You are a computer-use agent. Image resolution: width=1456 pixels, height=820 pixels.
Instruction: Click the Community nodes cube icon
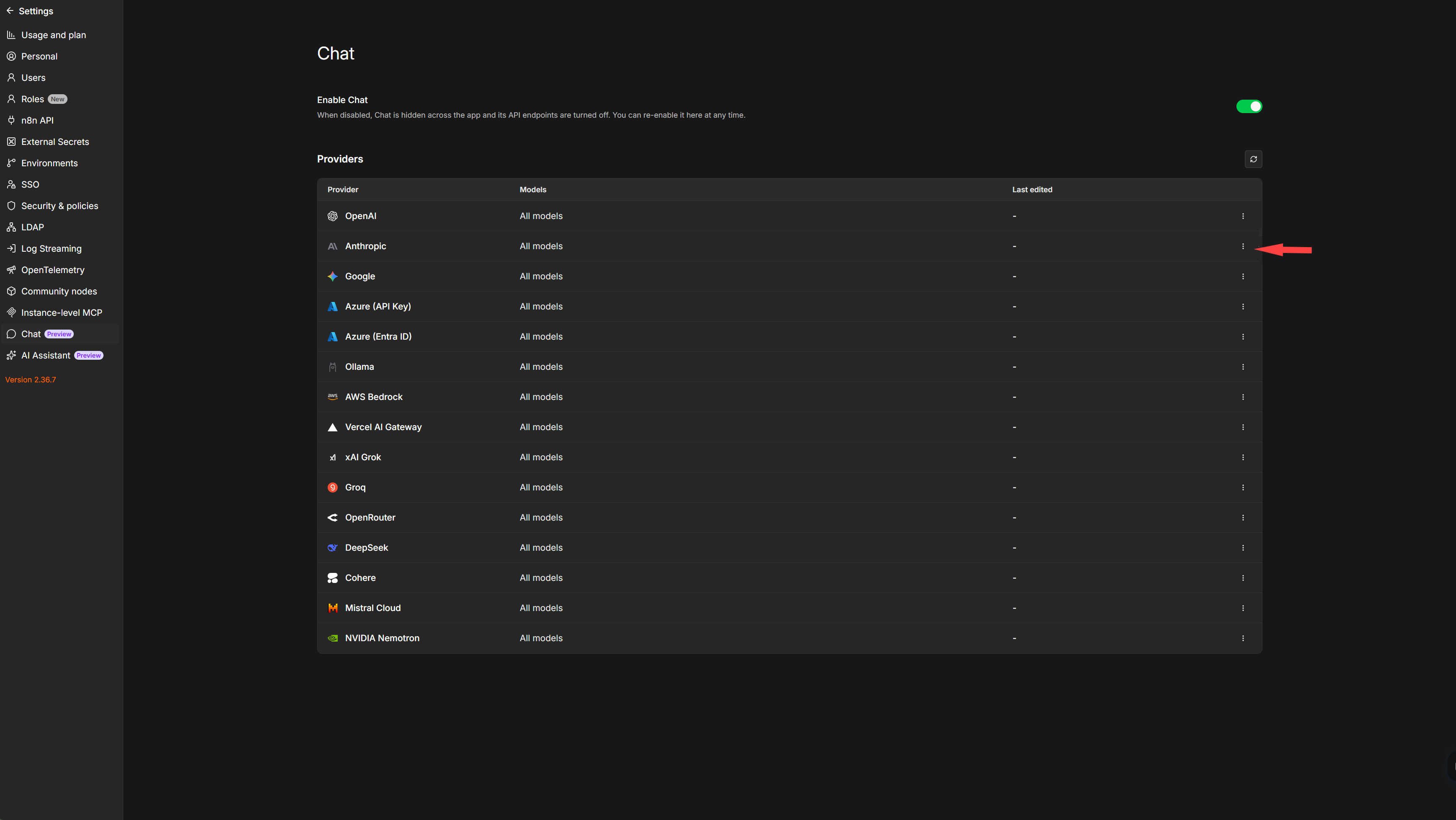tap(11, 291)
